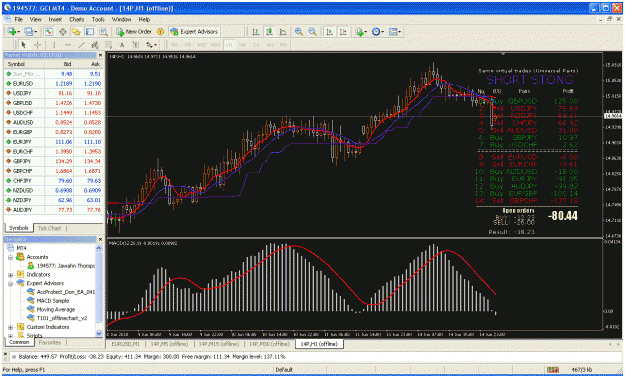This screenshot has height=376, width=625.
Task: Open the Insert menu
Action: tap(55, 19)
